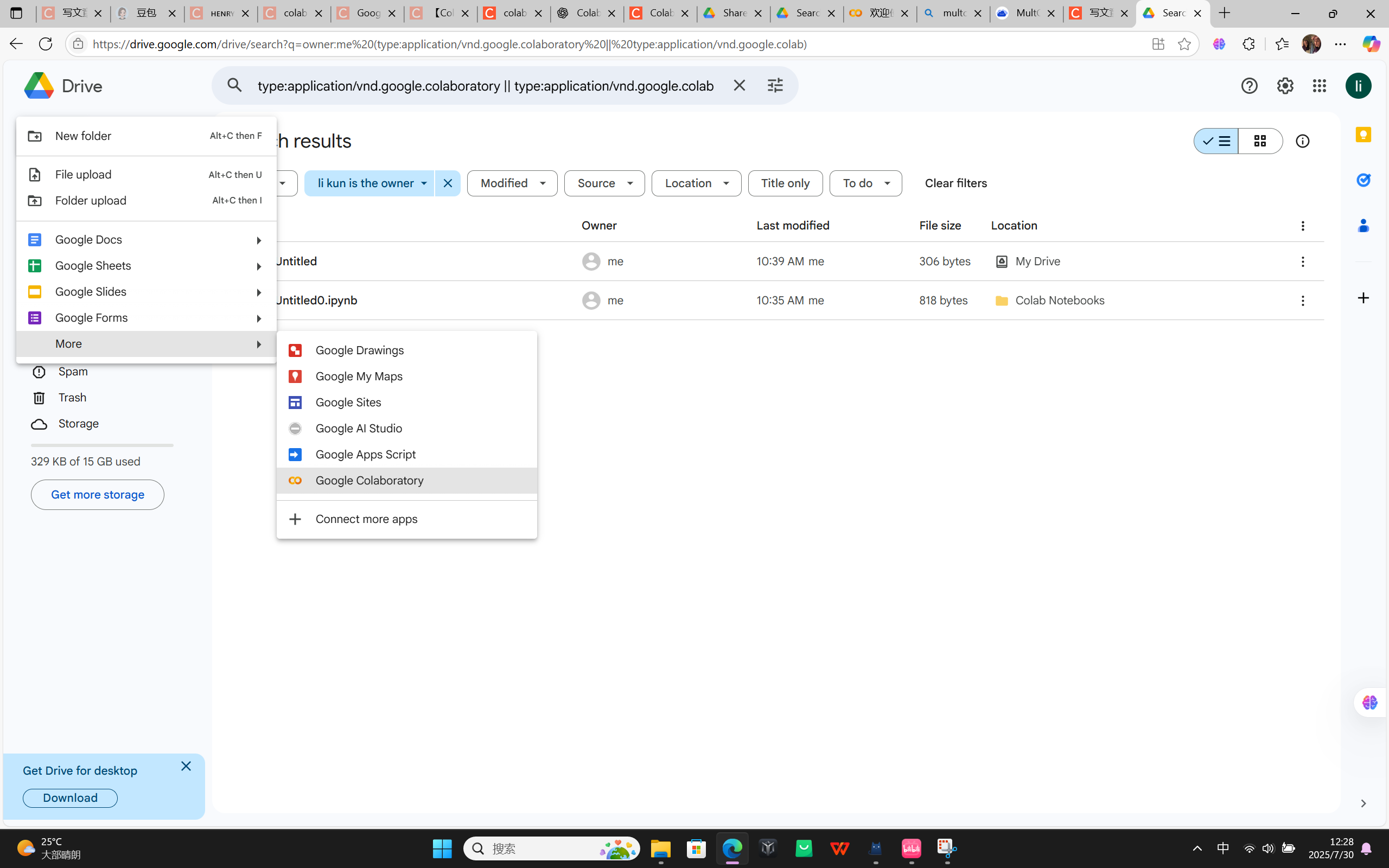Click the Drive search input field

pyautogui.click(x=485, y=86)
